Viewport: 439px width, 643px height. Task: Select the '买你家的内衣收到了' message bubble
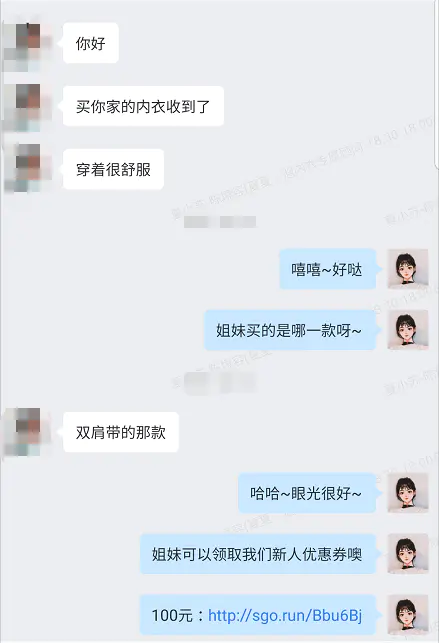tap(143, 106)
